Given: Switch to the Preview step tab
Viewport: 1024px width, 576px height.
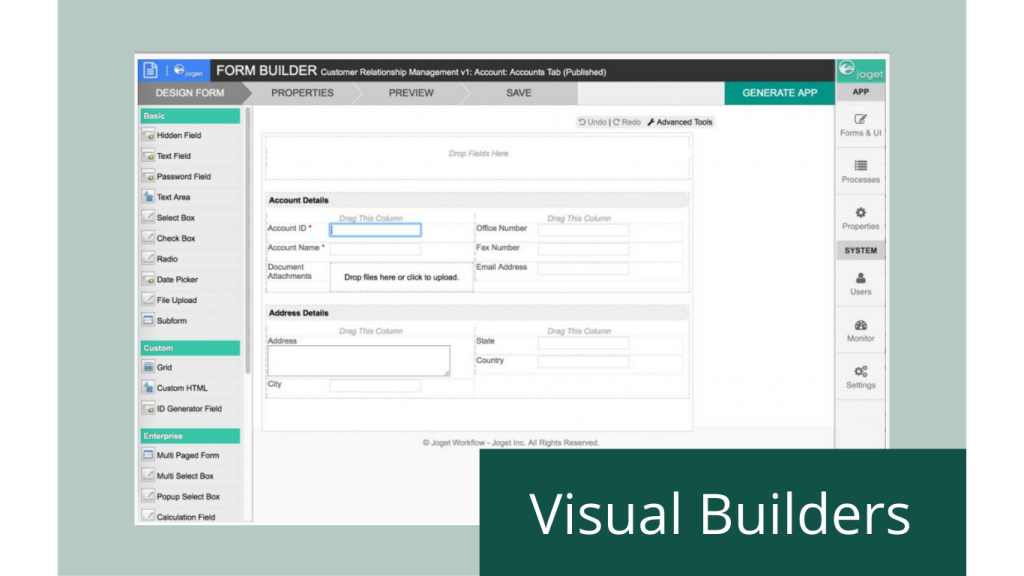Looking at the screenshot, I should (x=411, y=93).
